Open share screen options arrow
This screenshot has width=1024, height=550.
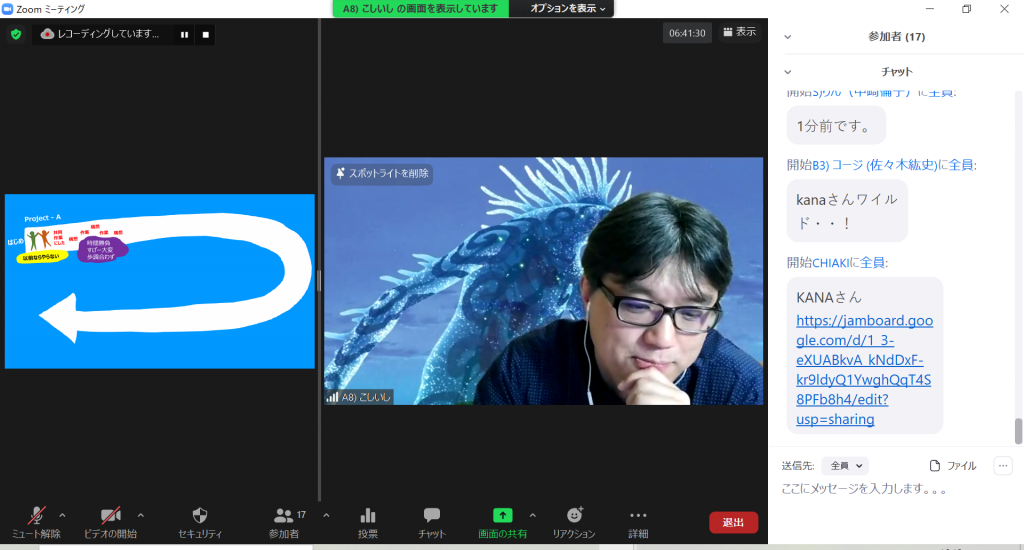click(532, 515)
